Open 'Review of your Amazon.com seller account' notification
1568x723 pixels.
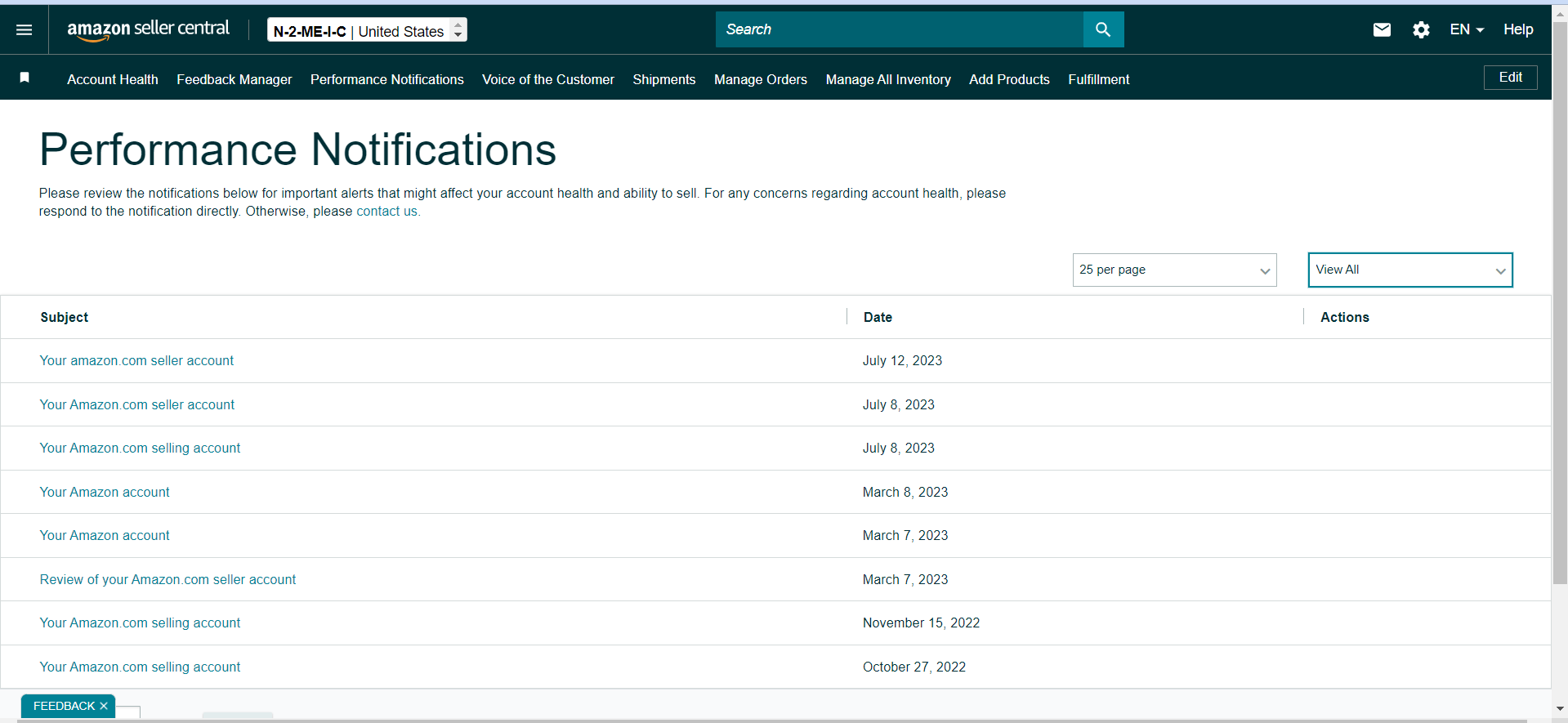click(168, 579)
